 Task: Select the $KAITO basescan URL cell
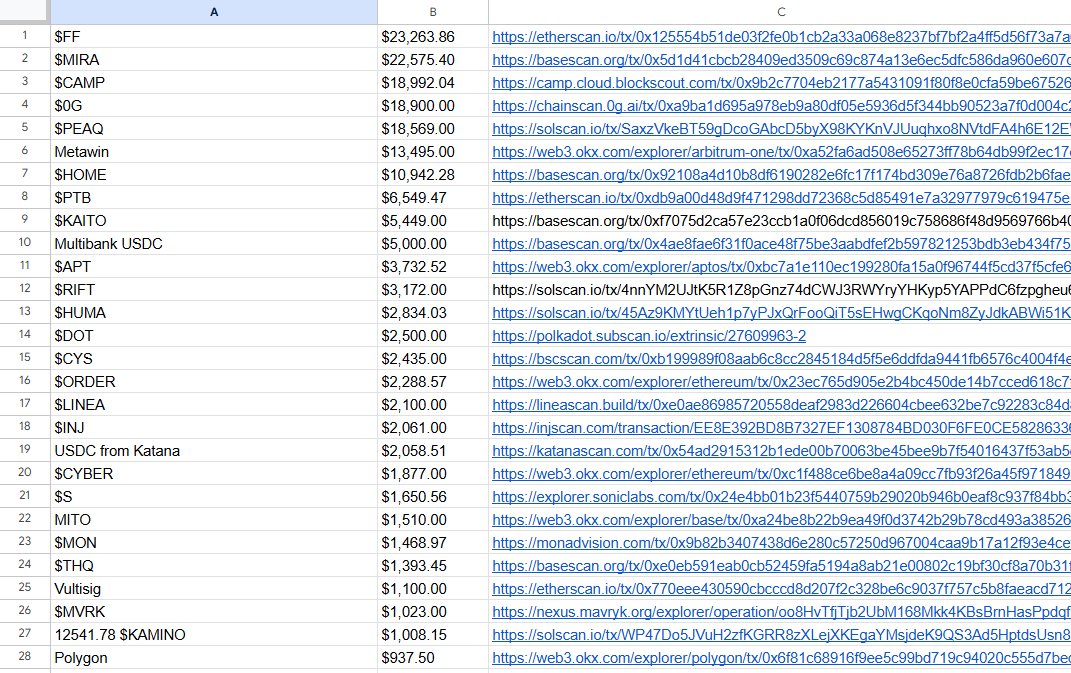coord(780,221)
